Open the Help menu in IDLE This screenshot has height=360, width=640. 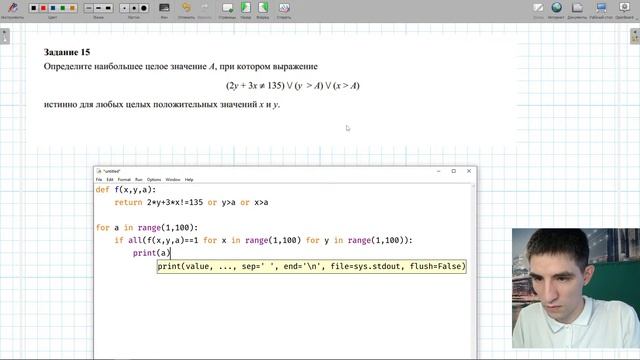[189, 180]
